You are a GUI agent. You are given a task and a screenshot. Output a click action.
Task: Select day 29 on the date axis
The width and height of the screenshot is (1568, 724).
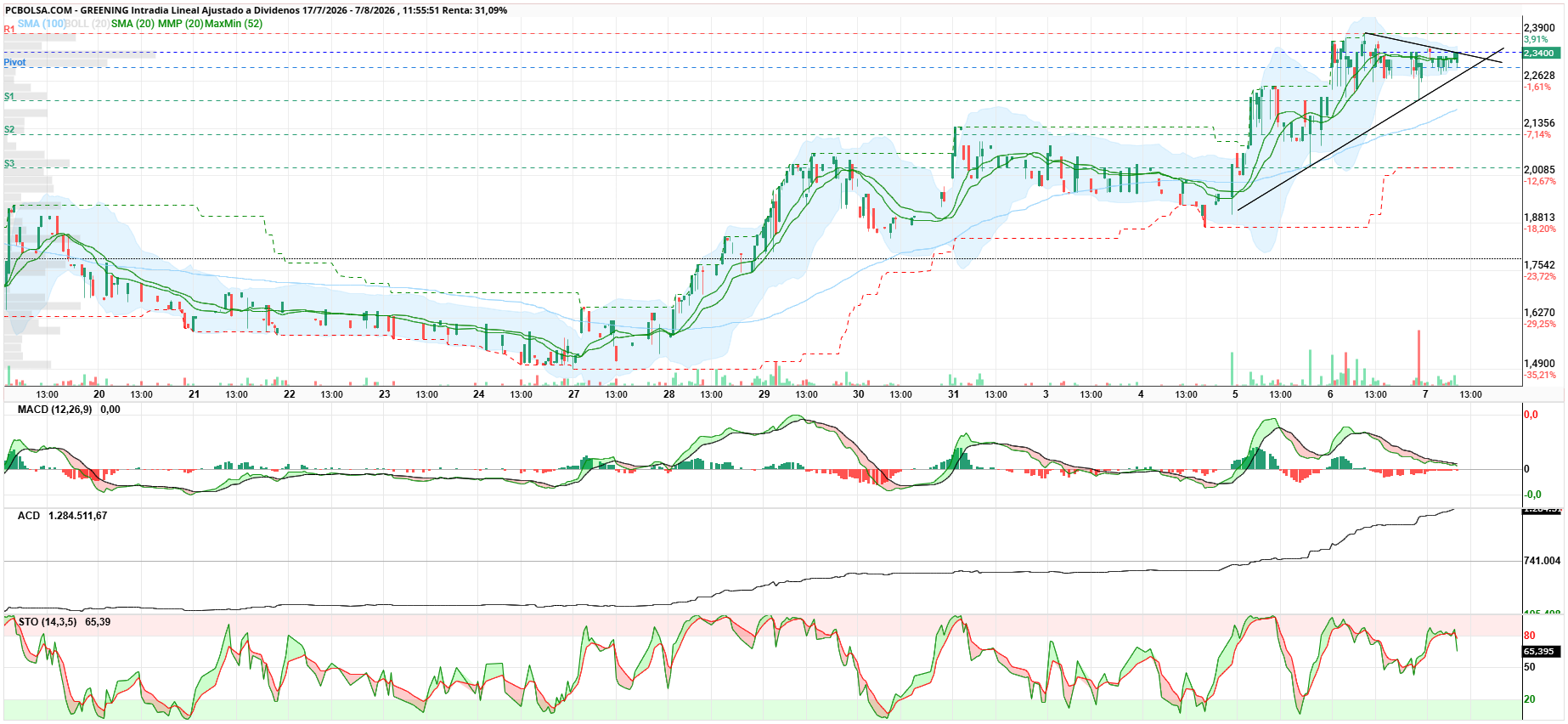[764, 394]
